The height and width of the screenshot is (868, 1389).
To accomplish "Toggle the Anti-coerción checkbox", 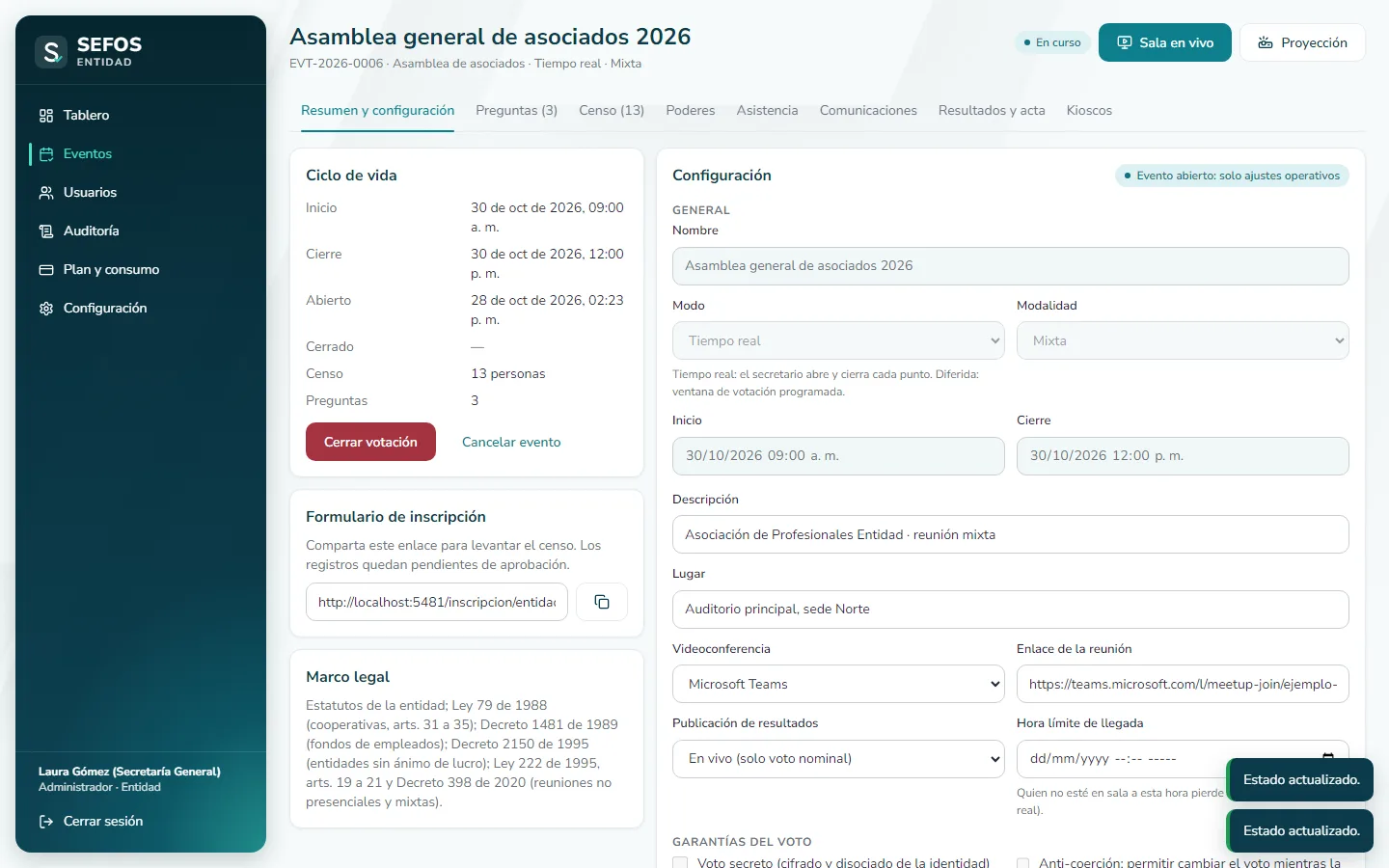I will pyautogui.click(x=1023, y=863).
